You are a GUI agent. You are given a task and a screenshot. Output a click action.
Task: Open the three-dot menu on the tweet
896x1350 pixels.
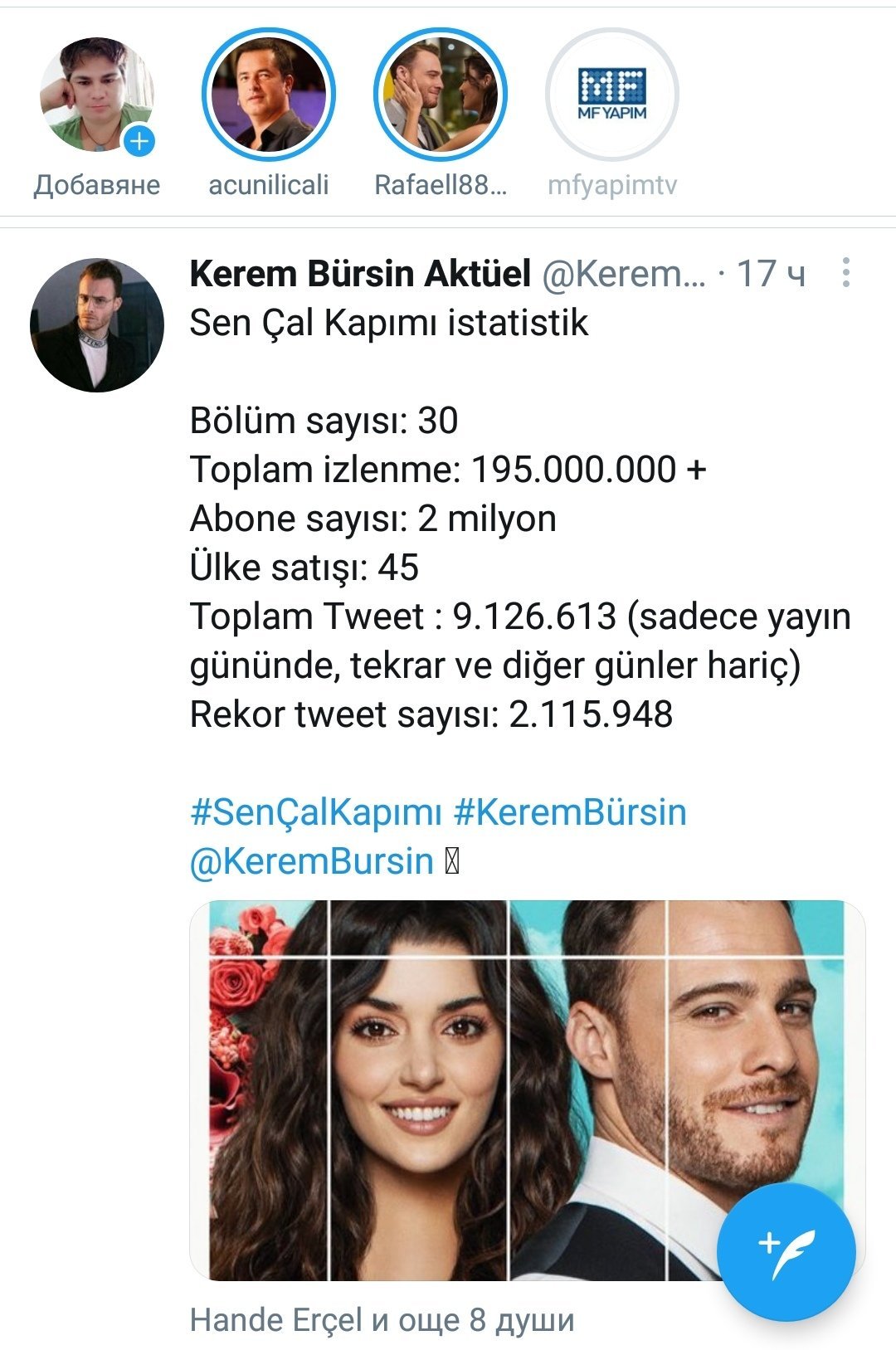pyautogui.click(x=845, y=272)
